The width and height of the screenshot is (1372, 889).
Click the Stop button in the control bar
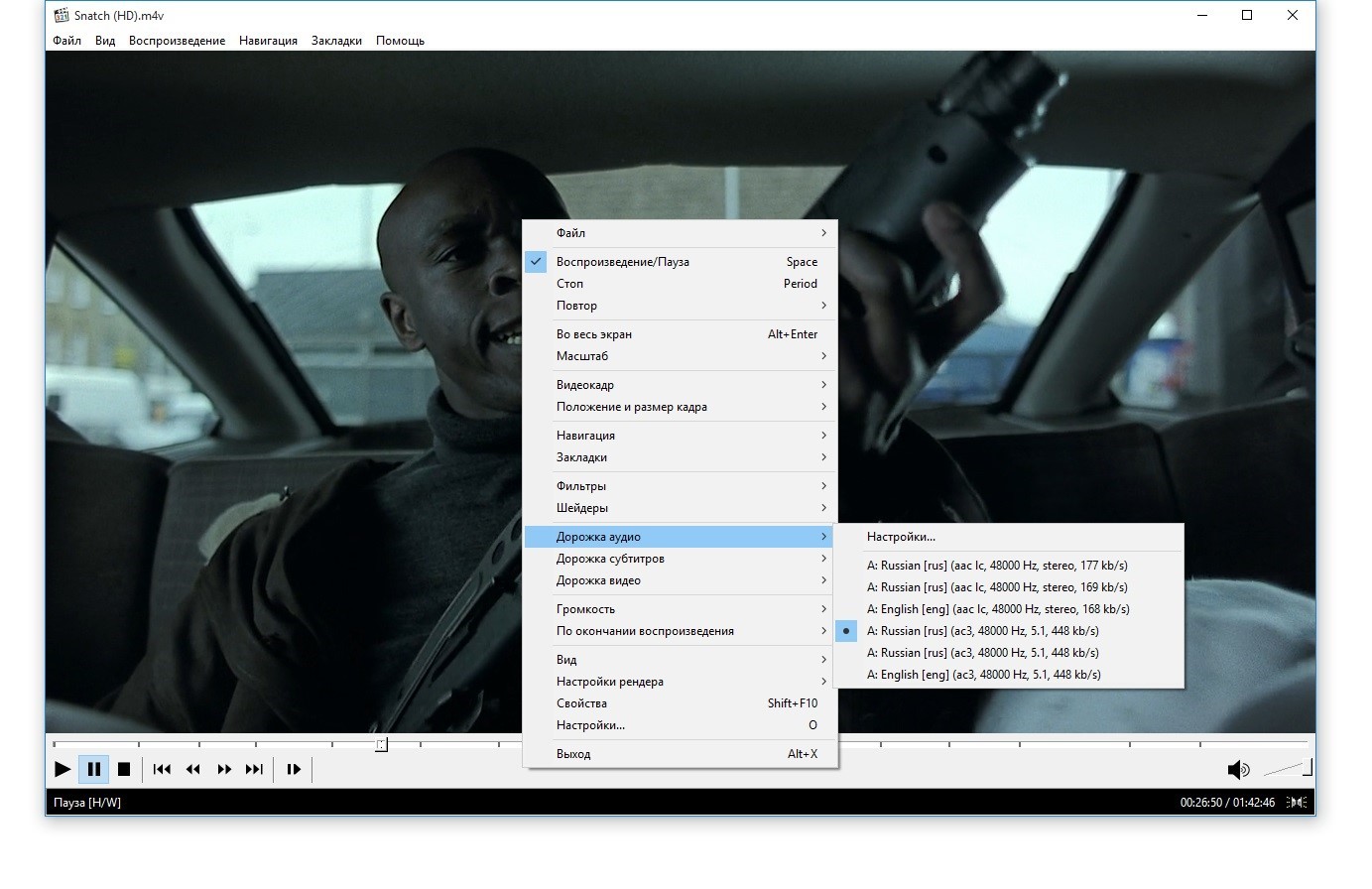[x=124, y=769]
